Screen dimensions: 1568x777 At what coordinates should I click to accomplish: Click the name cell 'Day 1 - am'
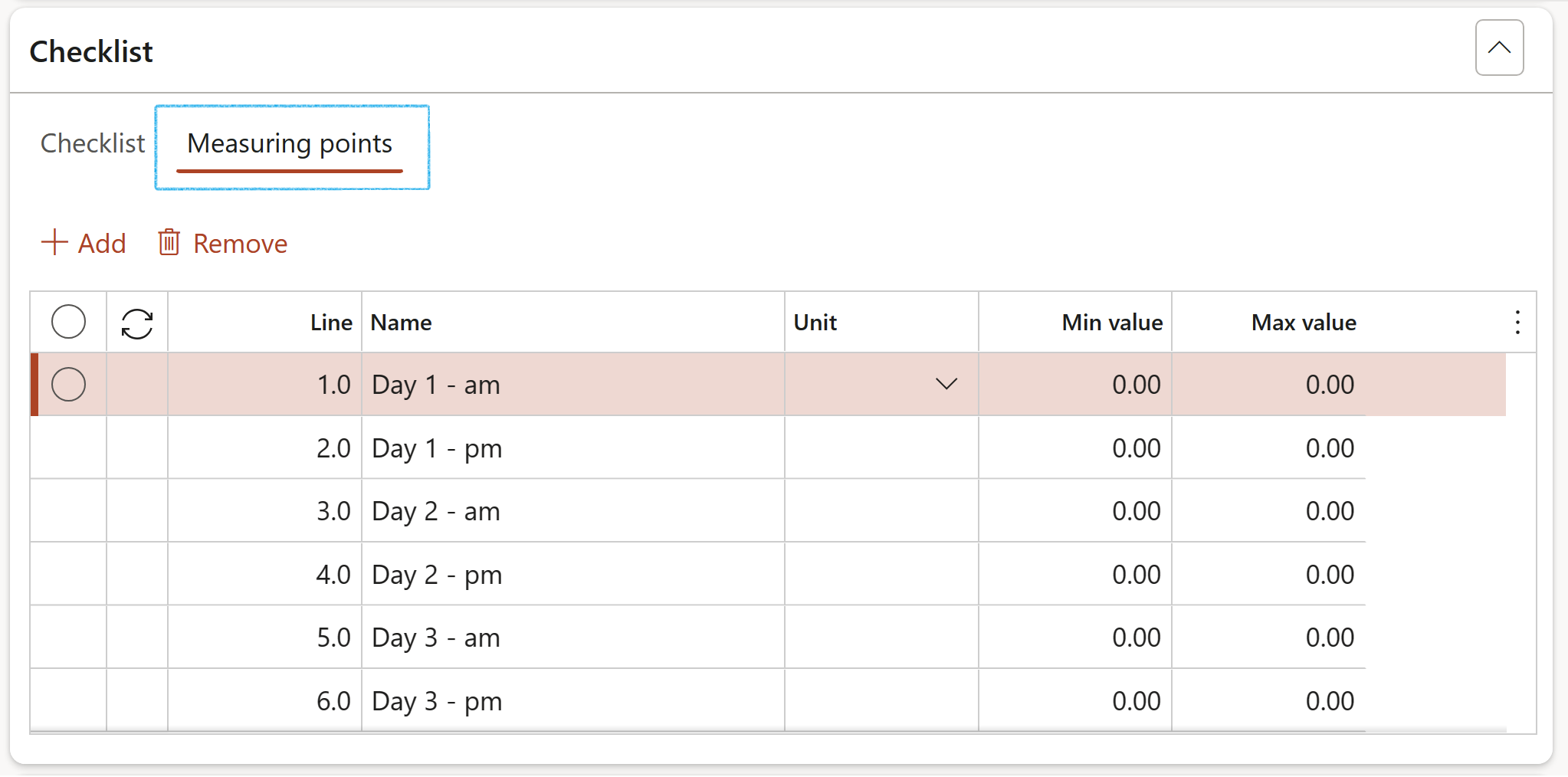click(572, 385)
